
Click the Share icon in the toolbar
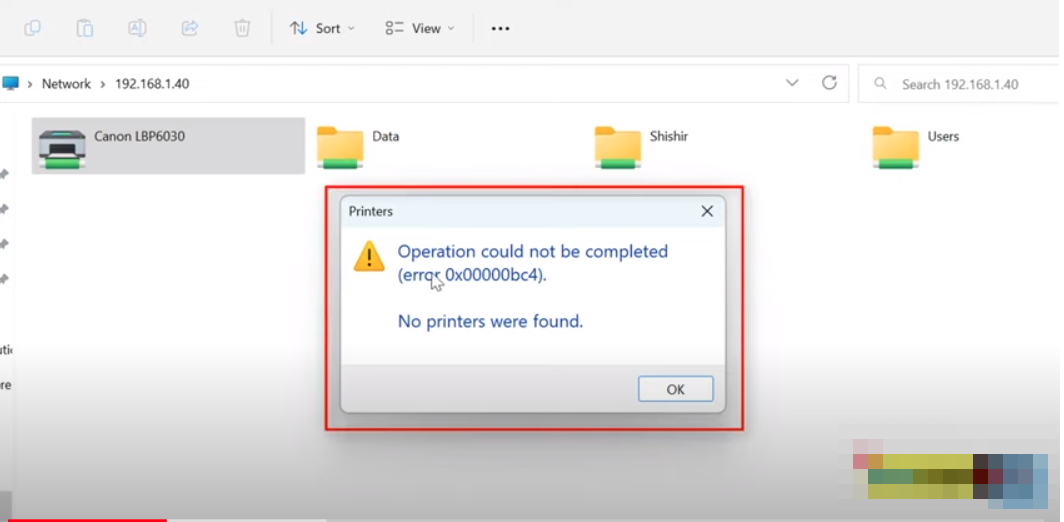189,28
